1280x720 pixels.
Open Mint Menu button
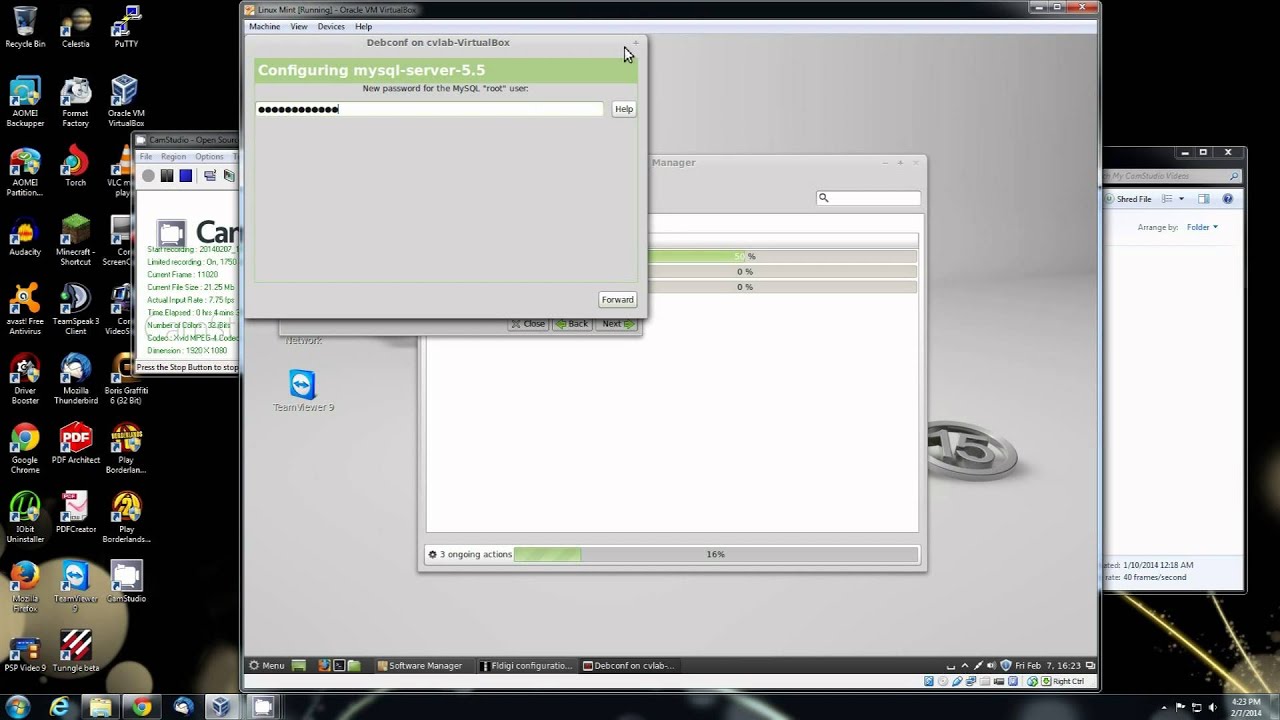coord(267,665)
